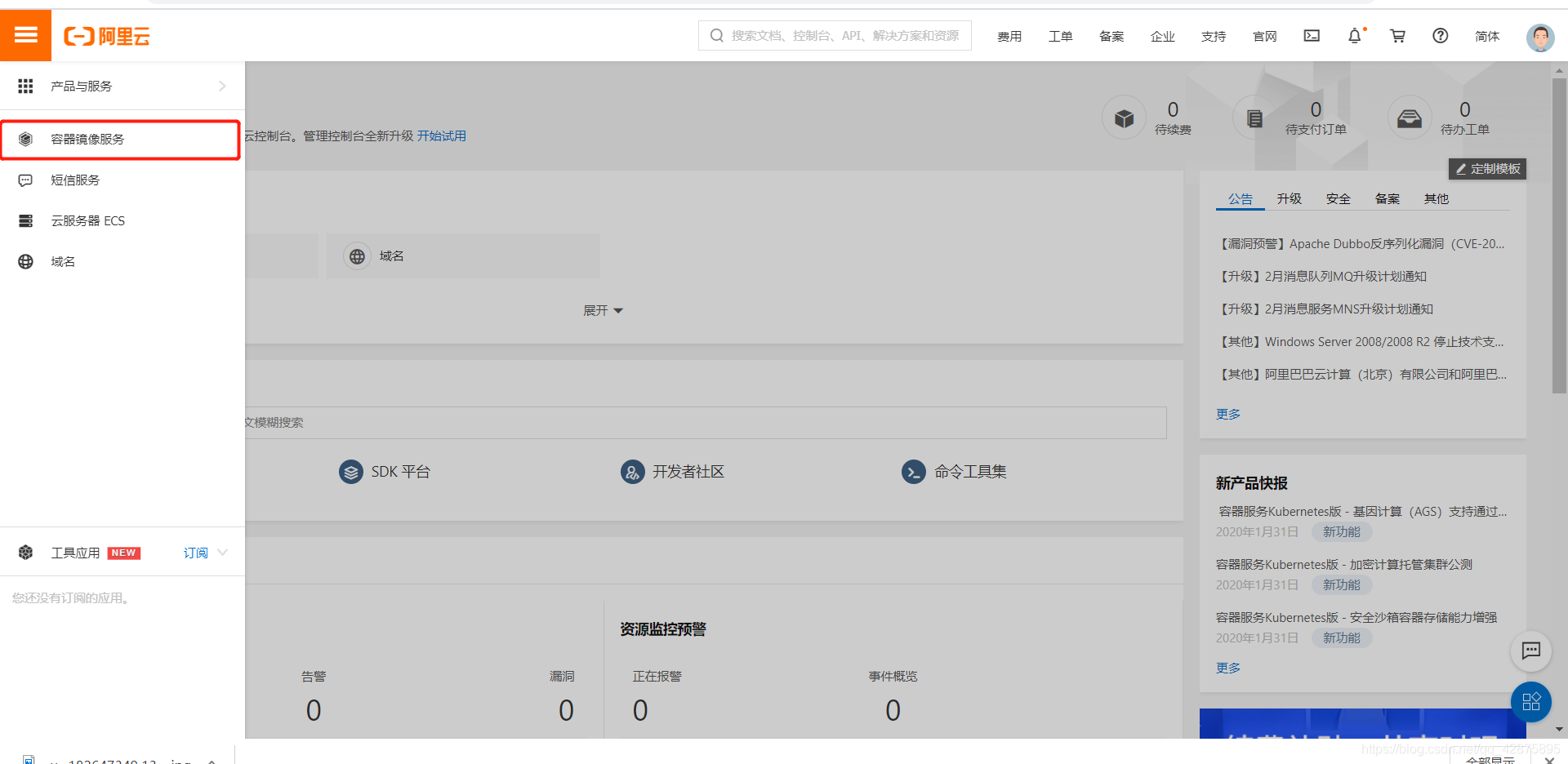
Task: Click the 开发者社区 icon
Action: (x=633, y=472)
